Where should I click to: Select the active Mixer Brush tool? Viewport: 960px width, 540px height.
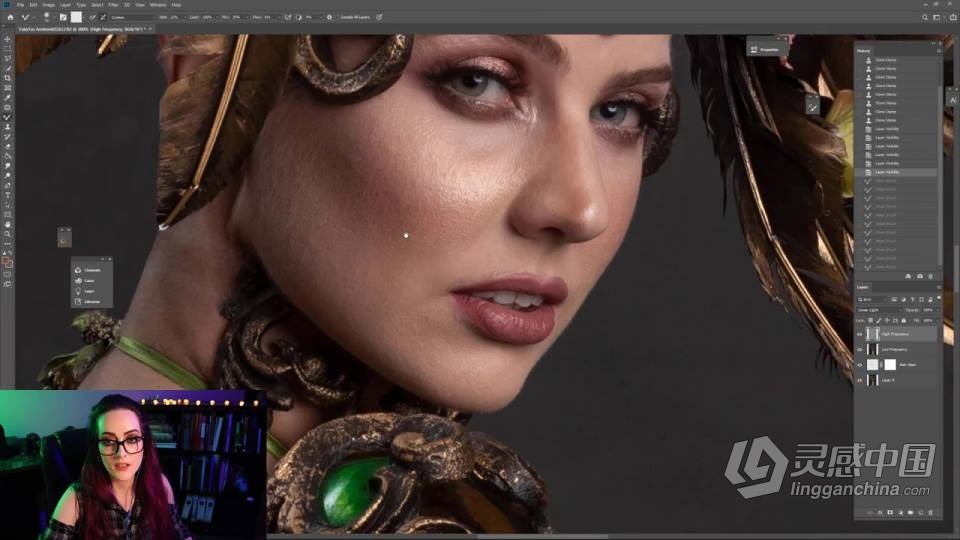(x=7, y=117)
